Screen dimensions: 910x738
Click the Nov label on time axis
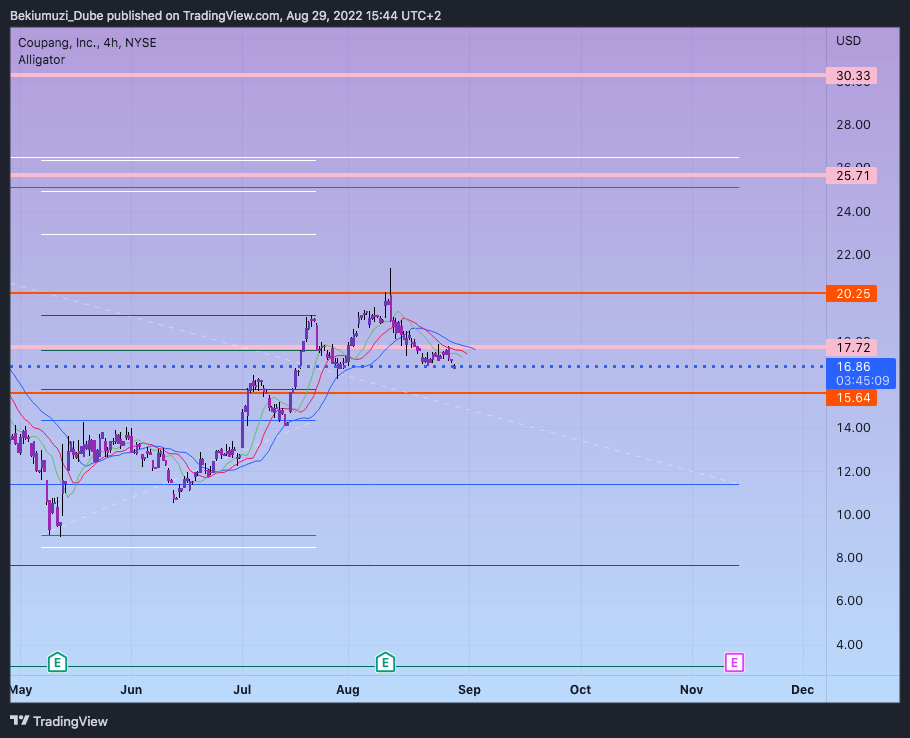click(691, 689)
